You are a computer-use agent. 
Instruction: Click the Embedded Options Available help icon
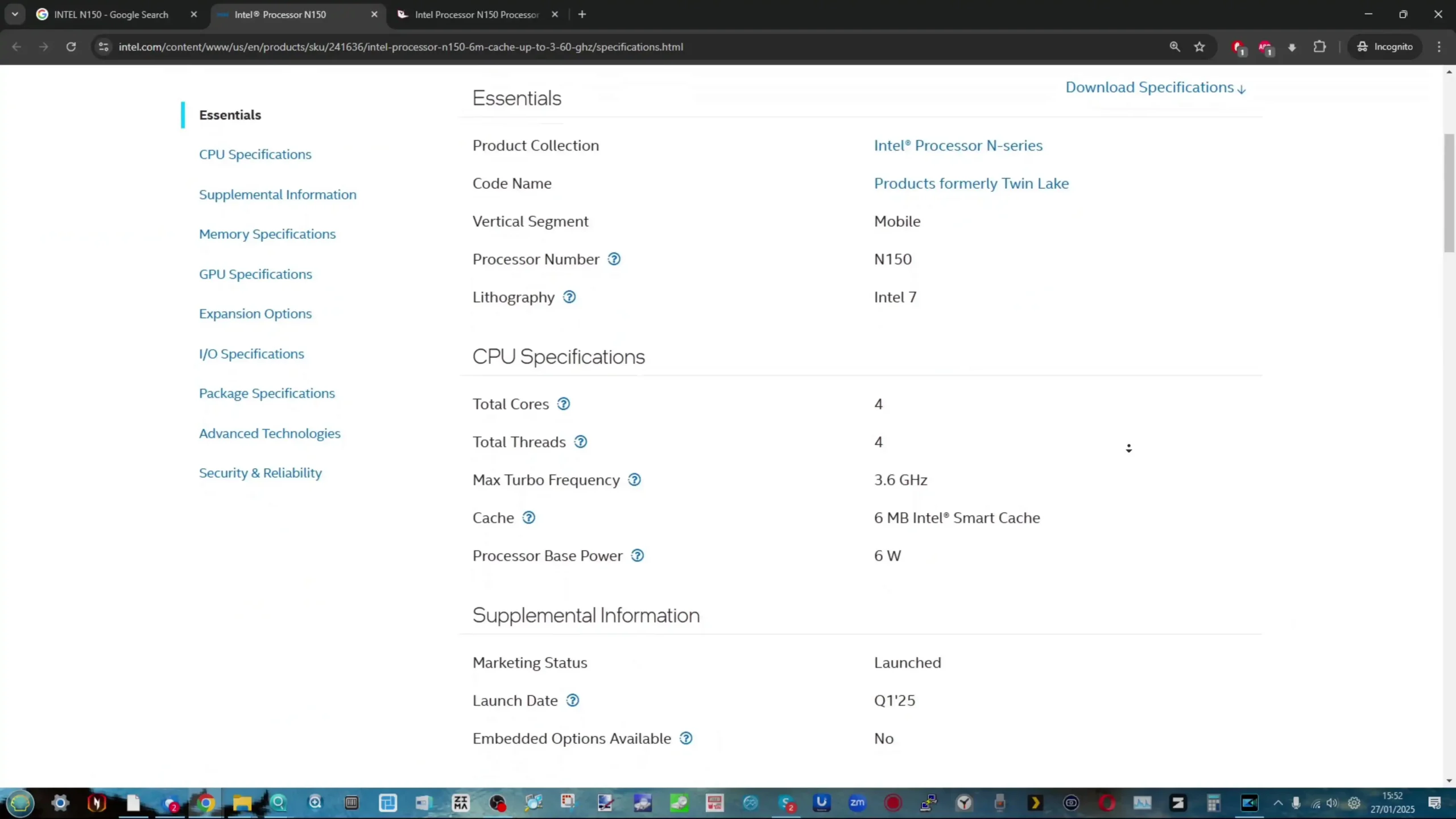coord(686,738)
